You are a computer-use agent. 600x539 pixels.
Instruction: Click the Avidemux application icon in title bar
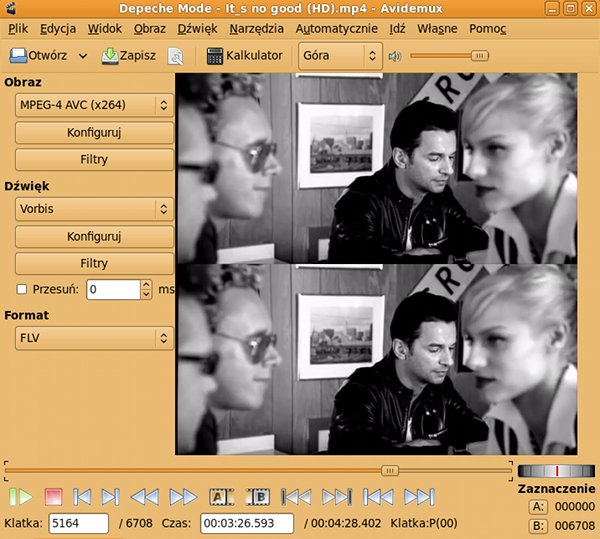[10, 8]
